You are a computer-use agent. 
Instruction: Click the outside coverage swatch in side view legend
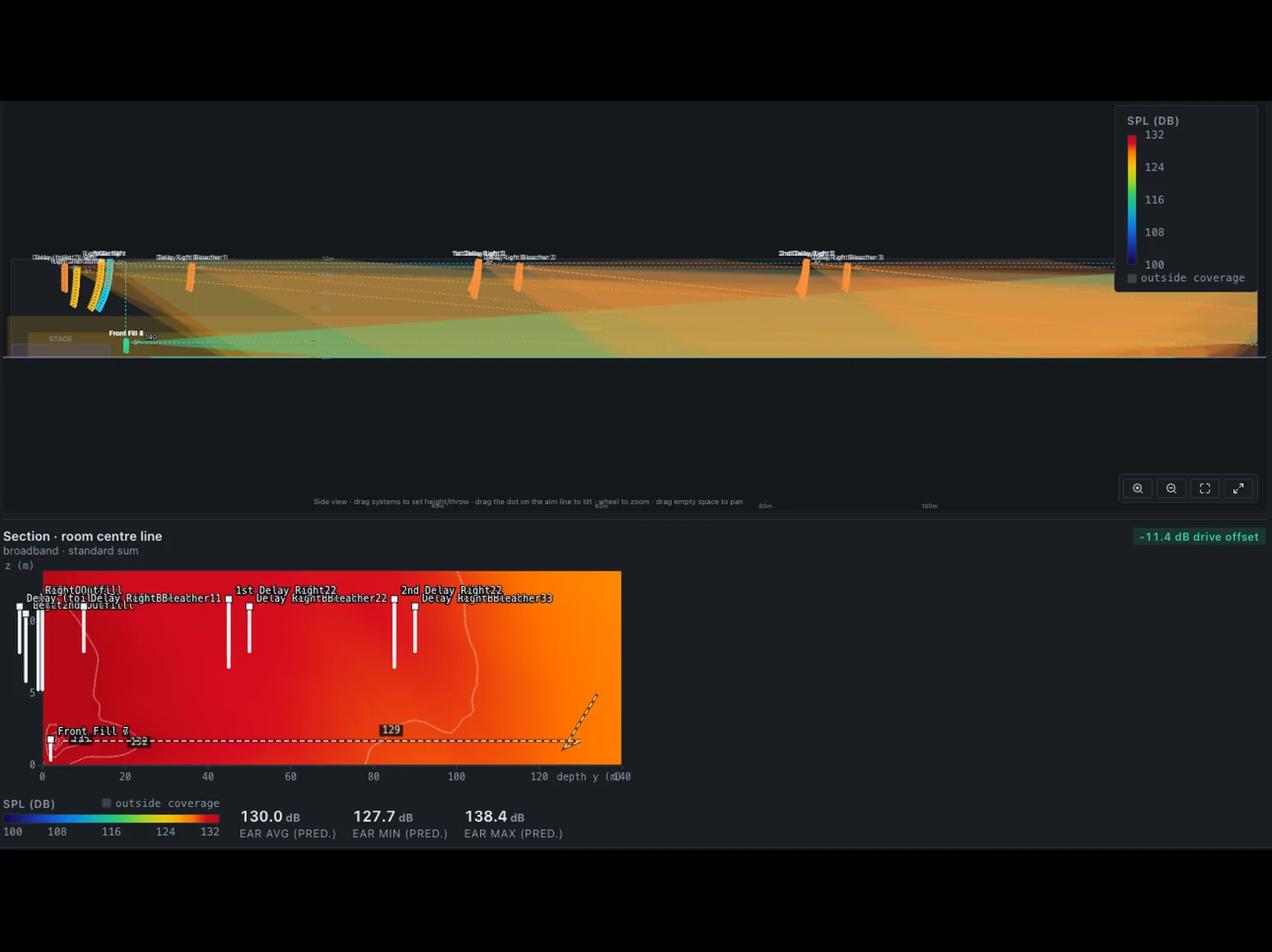[1132, 278]
